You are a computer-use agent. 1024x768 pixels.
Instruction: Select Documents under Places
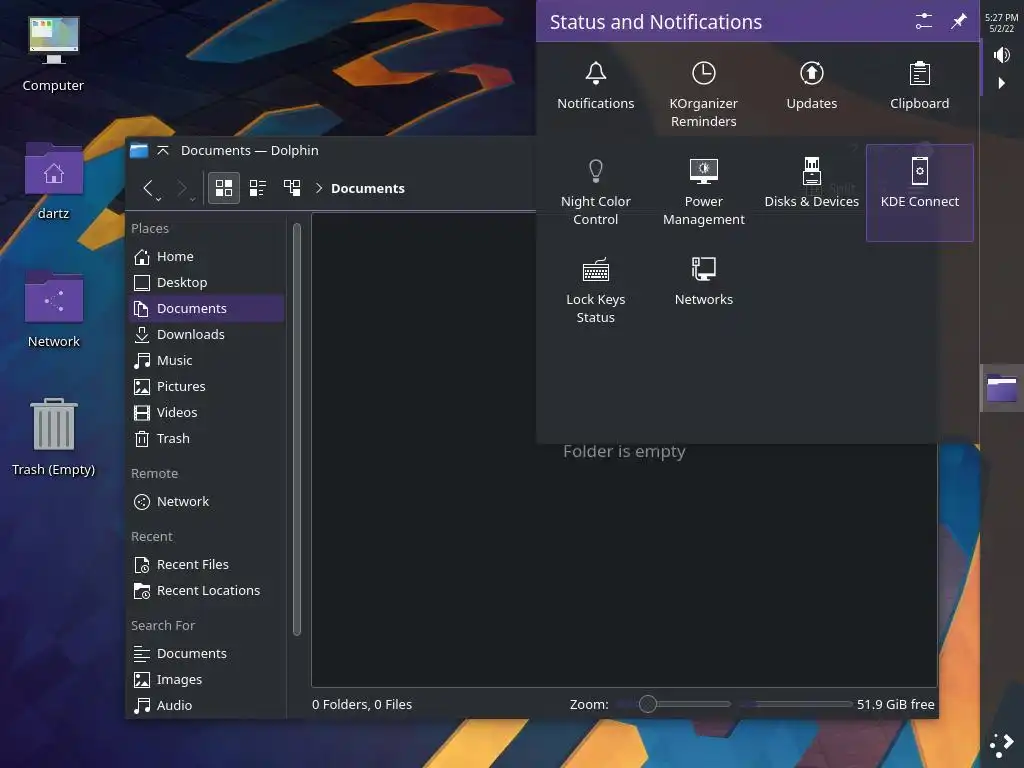coord(206,308)
